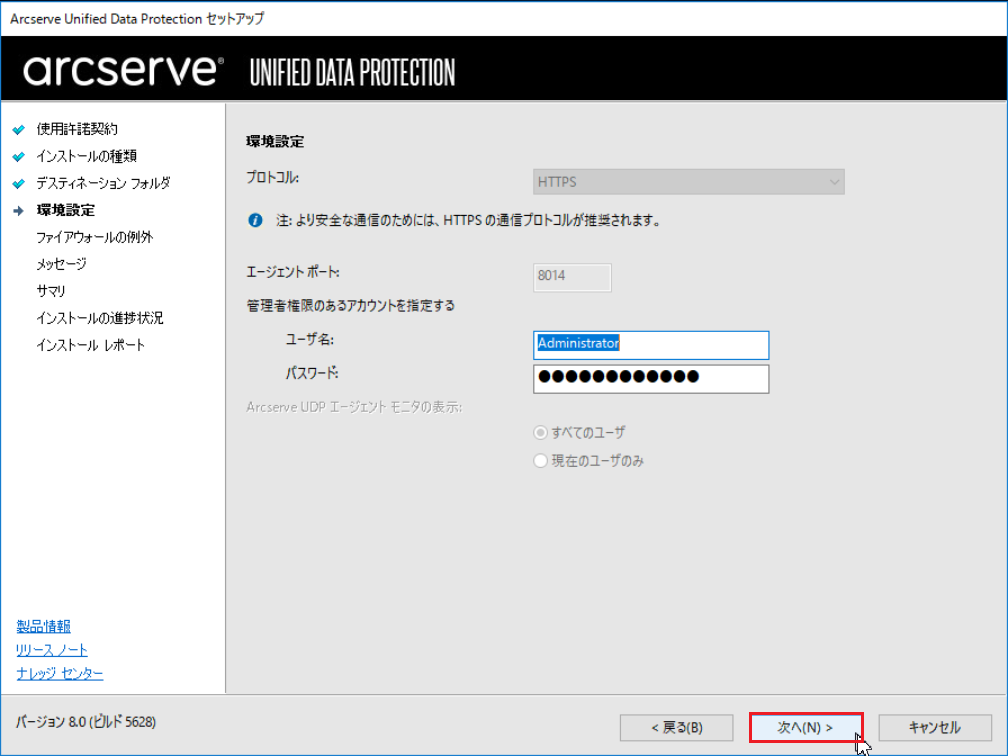Viewport: 1008px width, 756px height.
Task: Click the checkmark icon beside デスティネーション フォルダ
Action: (19, 184)
